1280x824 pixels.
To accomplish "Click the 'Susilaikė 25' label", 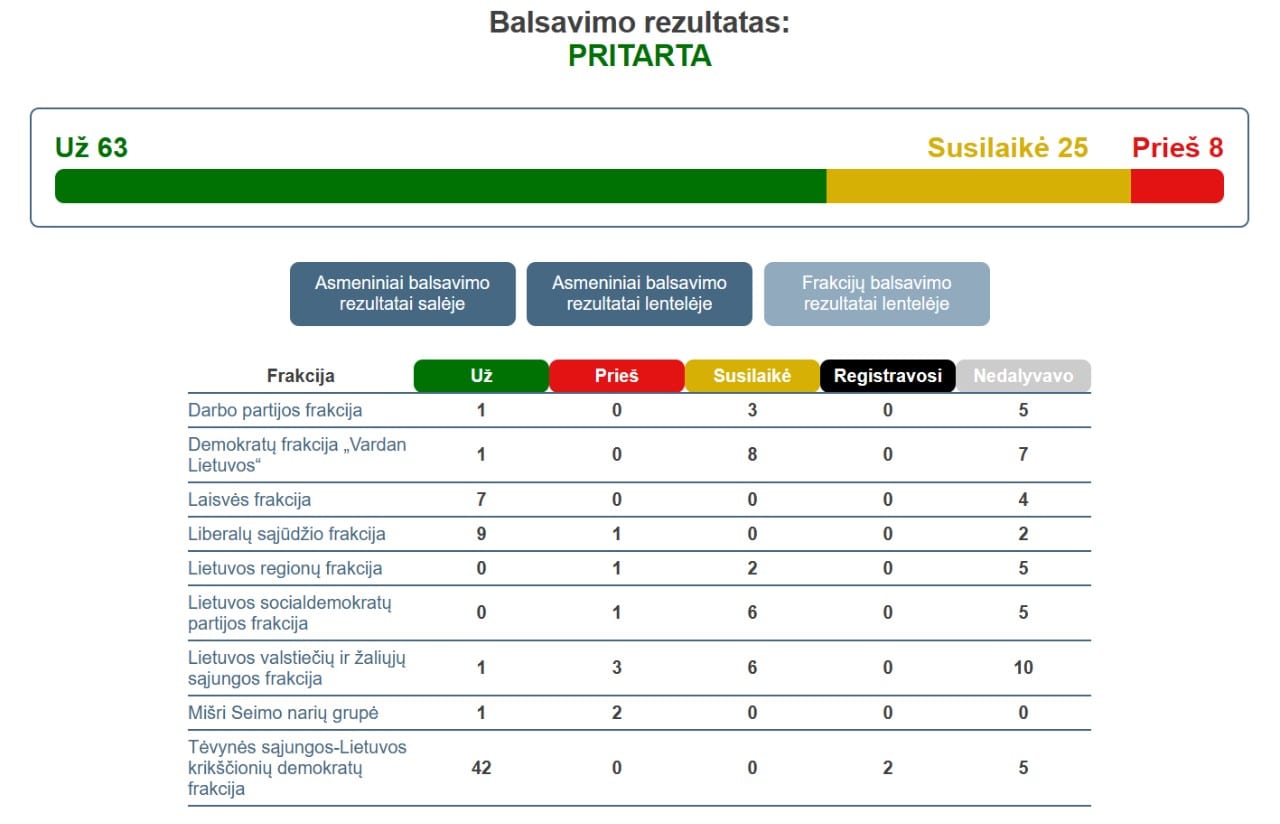I will pos(1007,148).
